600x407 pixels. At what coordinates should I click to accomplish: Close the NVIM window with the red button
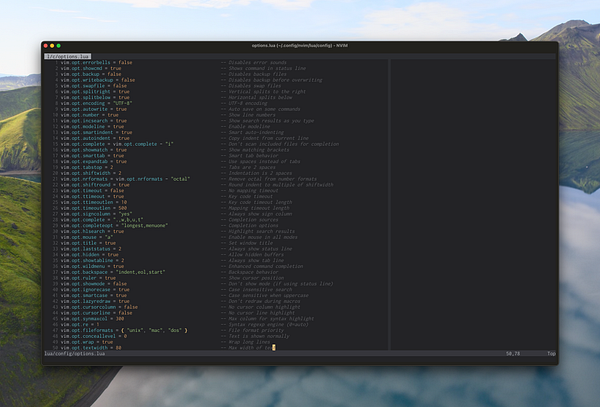click(x=46, y=46)
